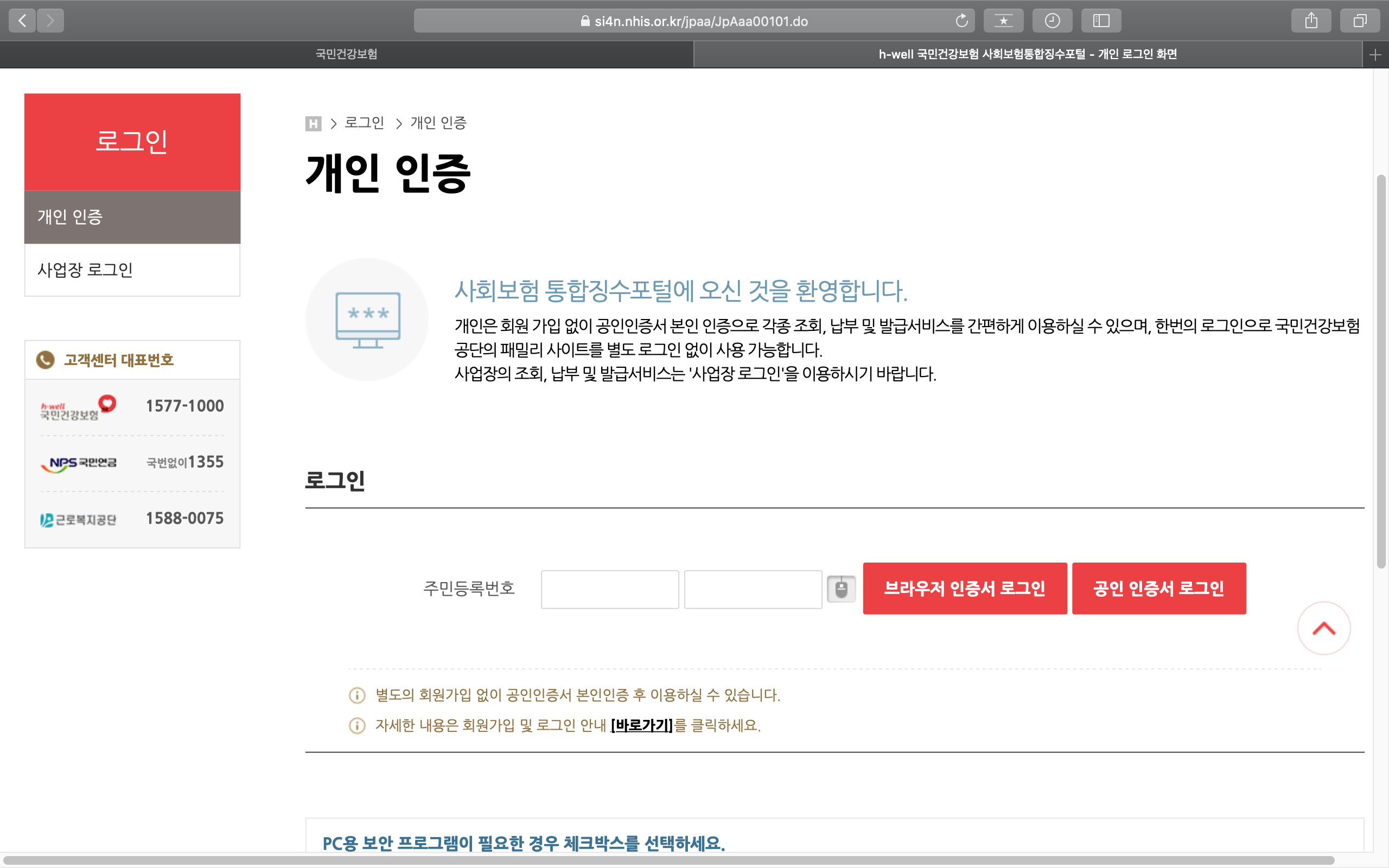Click the share icon in toolbar
Screen dimensions: 1389x868
point(1311,21)
